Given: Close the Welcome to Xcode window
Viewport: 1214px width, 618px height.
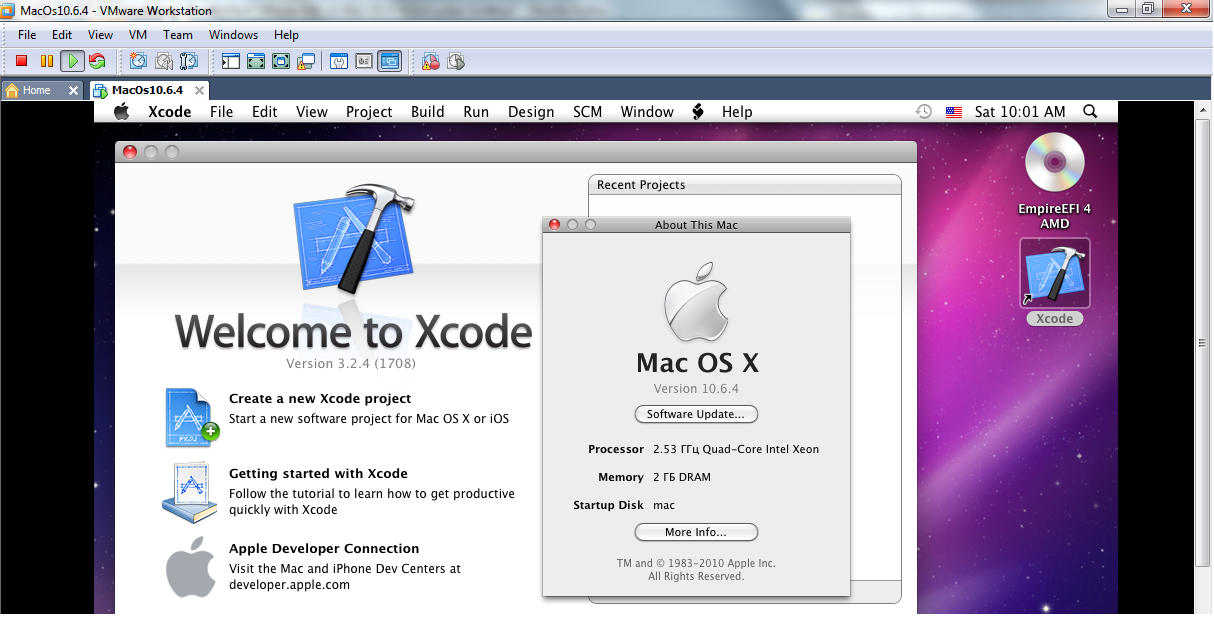Looking at the screenshot, I should click(129, 152).
